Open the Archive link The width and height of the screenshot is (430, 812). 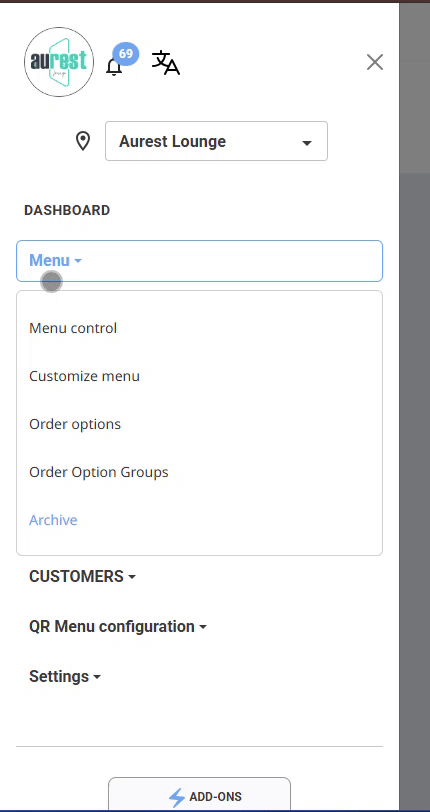click(53, 520)
